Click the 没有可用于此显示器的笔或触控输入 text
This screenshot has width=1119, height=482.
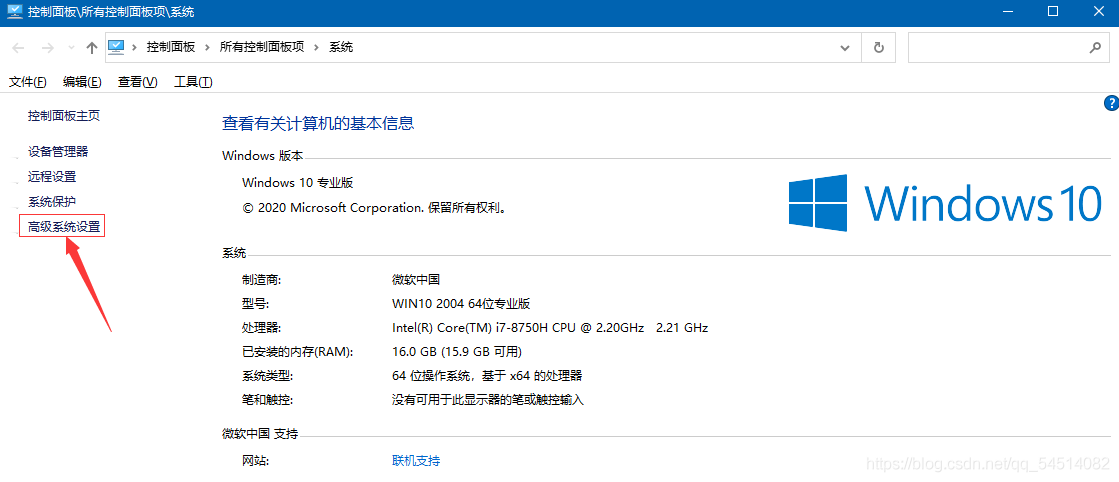click(x=488, y=399)
